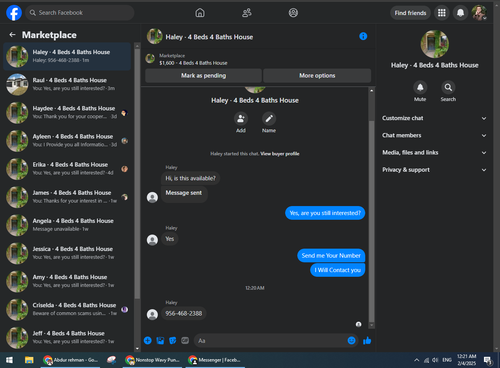Open Messenger Chrome window in taskbar
The height and width of the screenshot is (368, 500).
pyautogui.click(x=214, y=360)
